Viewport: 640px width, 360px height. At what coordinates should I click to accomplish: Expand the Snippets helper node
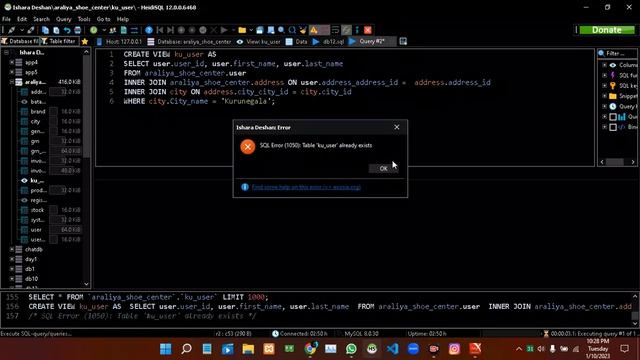click(604, 96)
